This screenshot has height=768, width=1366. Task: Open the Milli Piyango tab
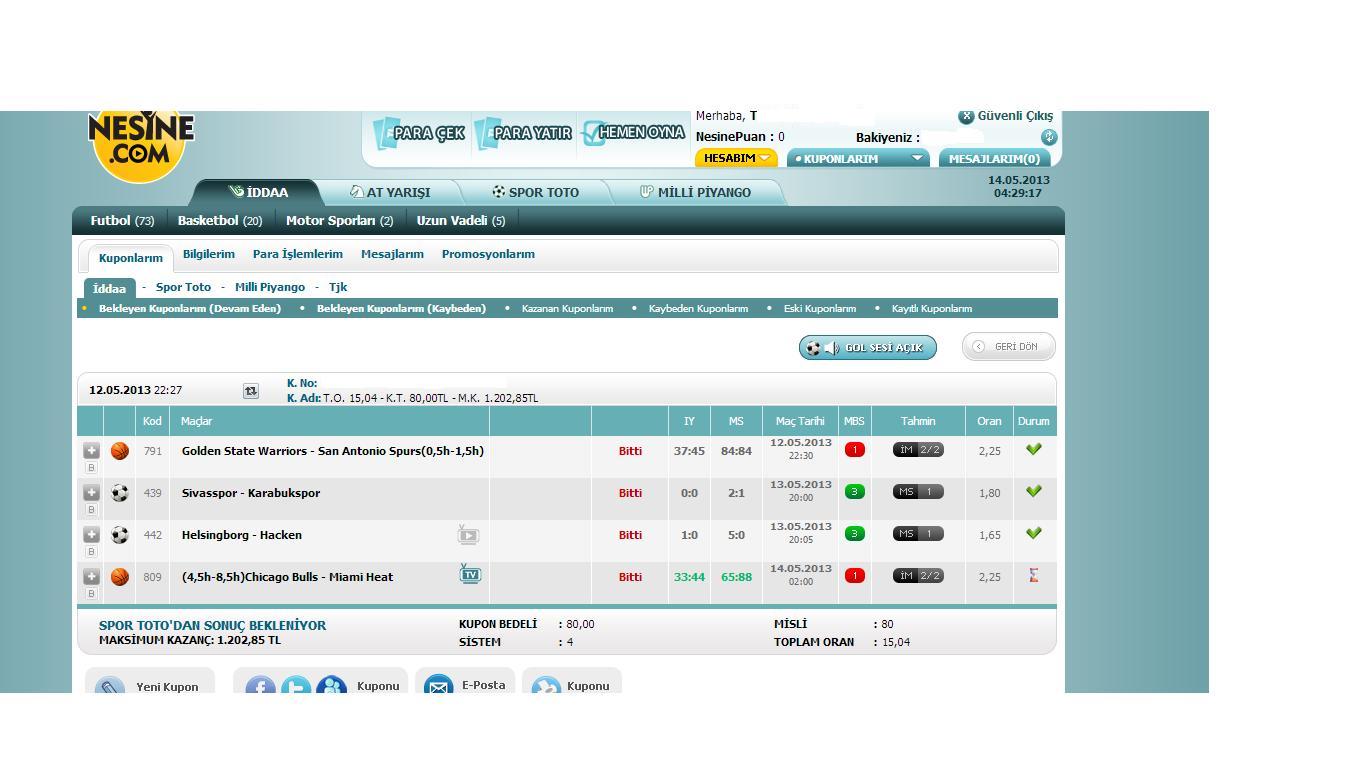[x=695, y=192]
